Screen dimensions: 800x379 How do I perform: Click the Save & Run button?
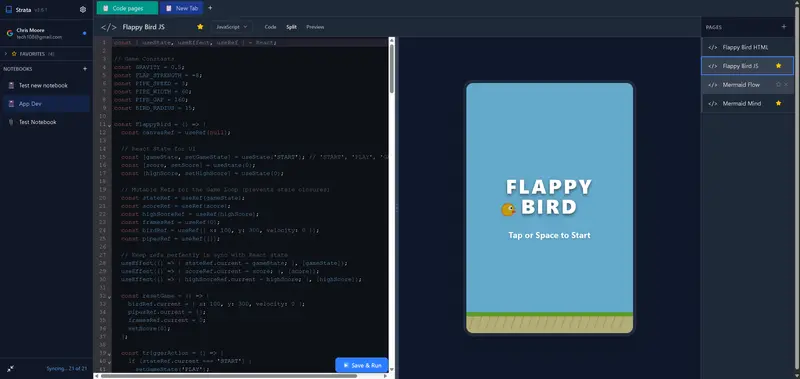pos(362,365)
